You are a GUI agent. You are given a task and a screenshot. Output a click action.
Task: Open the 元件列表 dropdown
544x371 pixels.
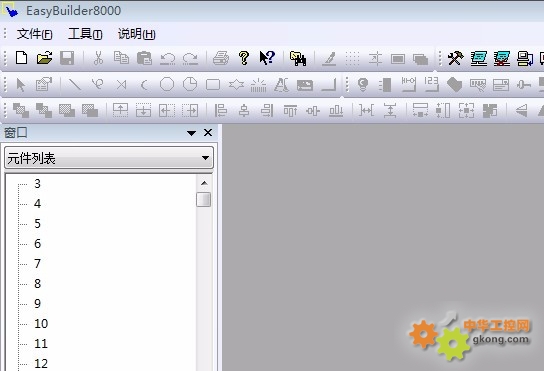click(x=109, y=158)
